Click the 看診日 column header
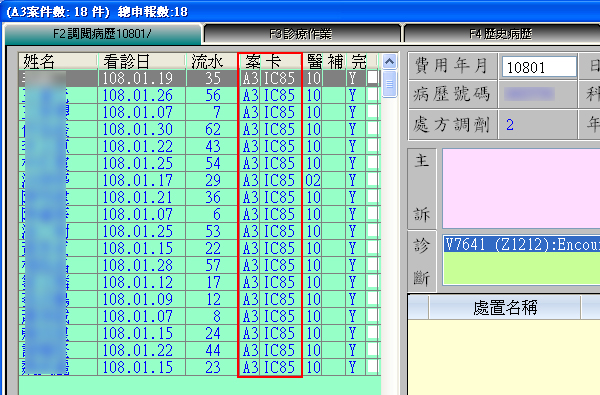The image size is (600, 395). (142, 61)
